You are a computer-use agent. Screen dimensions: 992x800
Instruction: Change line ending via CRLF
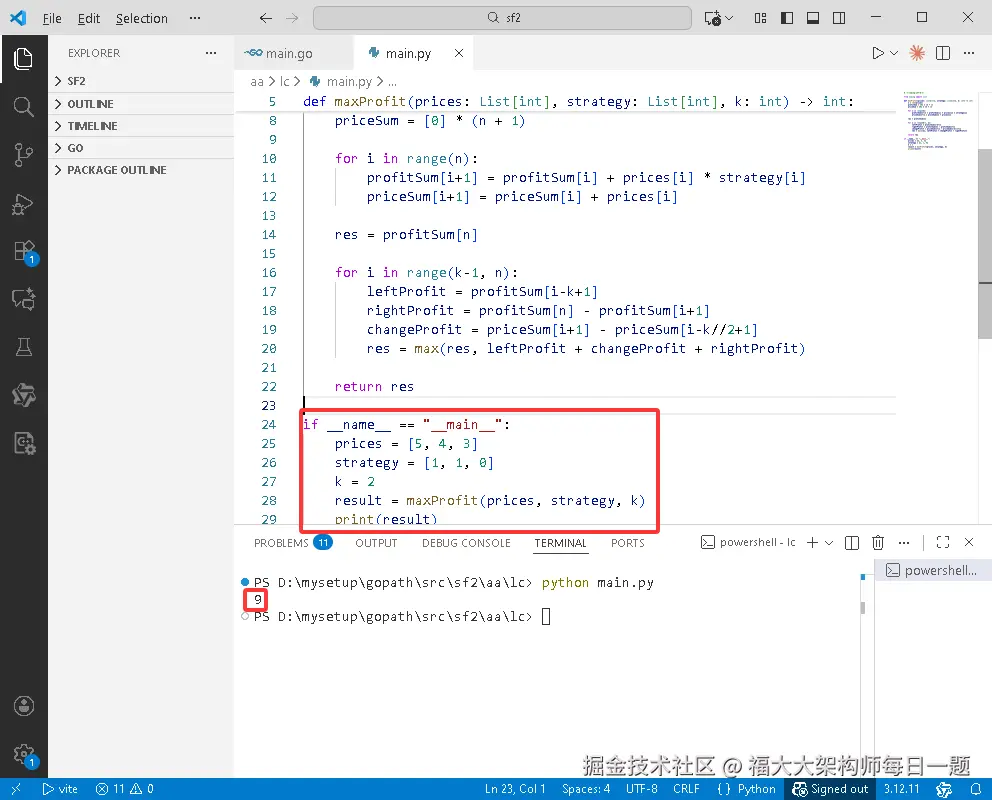[x=686, y=789]
